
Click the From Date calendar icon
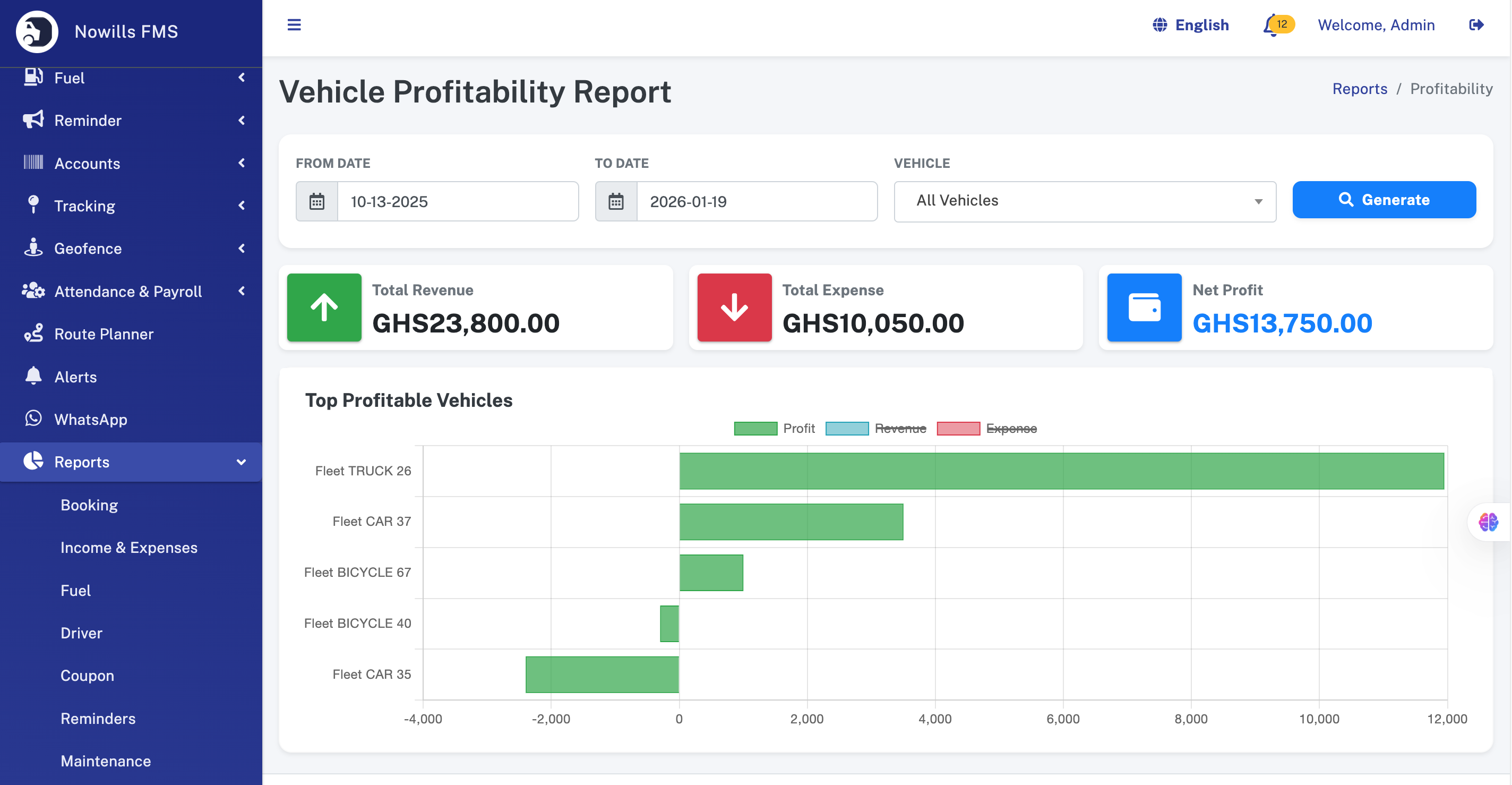pos(317,201)
